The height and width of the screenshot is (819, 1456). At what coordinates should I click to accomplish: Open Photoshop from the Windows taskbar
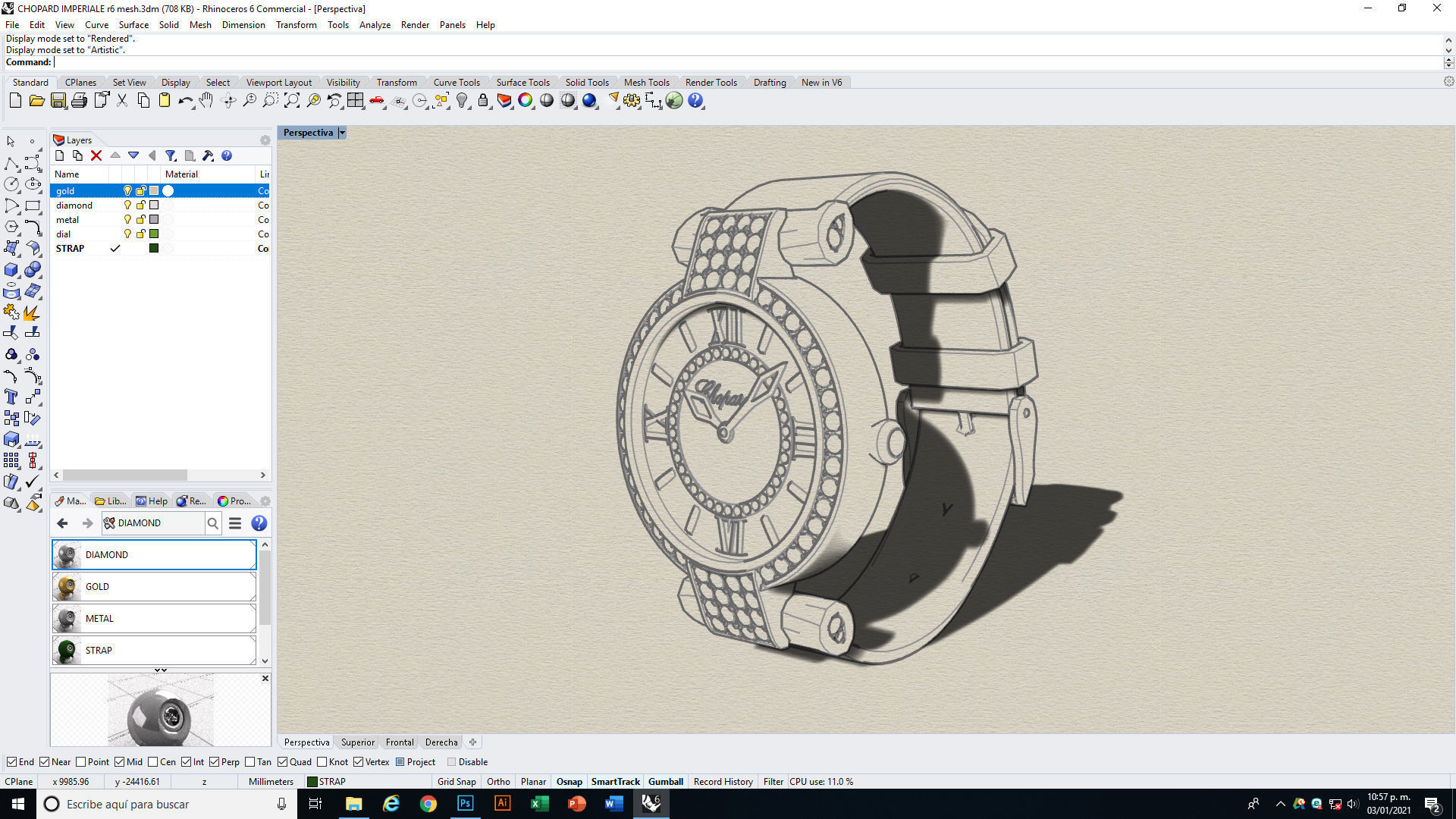[465, 804]
